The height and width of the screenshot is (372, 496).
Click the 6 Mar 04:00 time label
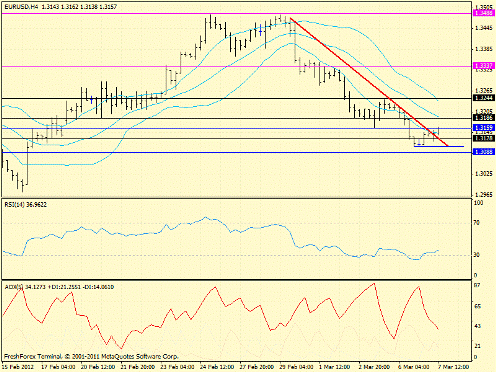pyautogui.click(x=414, y=367)
